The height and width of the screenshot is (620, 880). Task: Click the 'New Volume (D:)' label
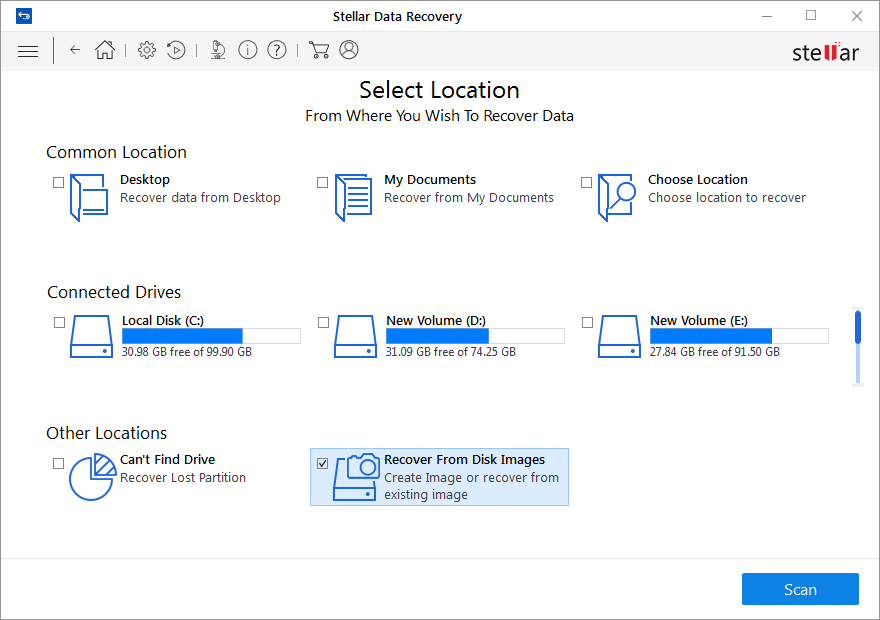coord(436,320)
